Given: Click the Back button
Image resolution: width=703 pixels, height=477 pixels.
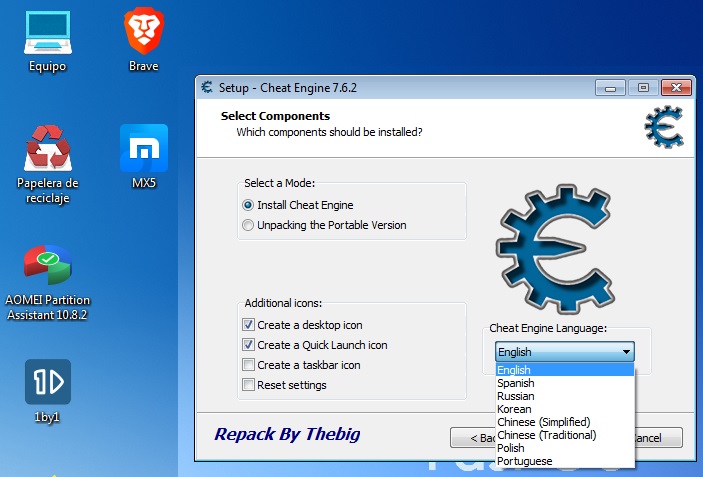Looking at the screenshot, I should 473,438.
